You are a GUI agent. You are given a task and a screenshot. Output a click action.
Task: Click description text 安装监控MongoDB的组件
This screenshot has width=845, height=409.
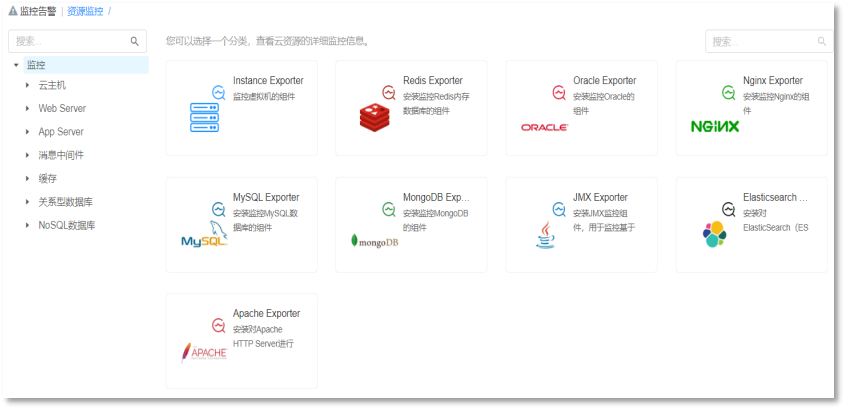pyautogui.click(x=435, y=220)
